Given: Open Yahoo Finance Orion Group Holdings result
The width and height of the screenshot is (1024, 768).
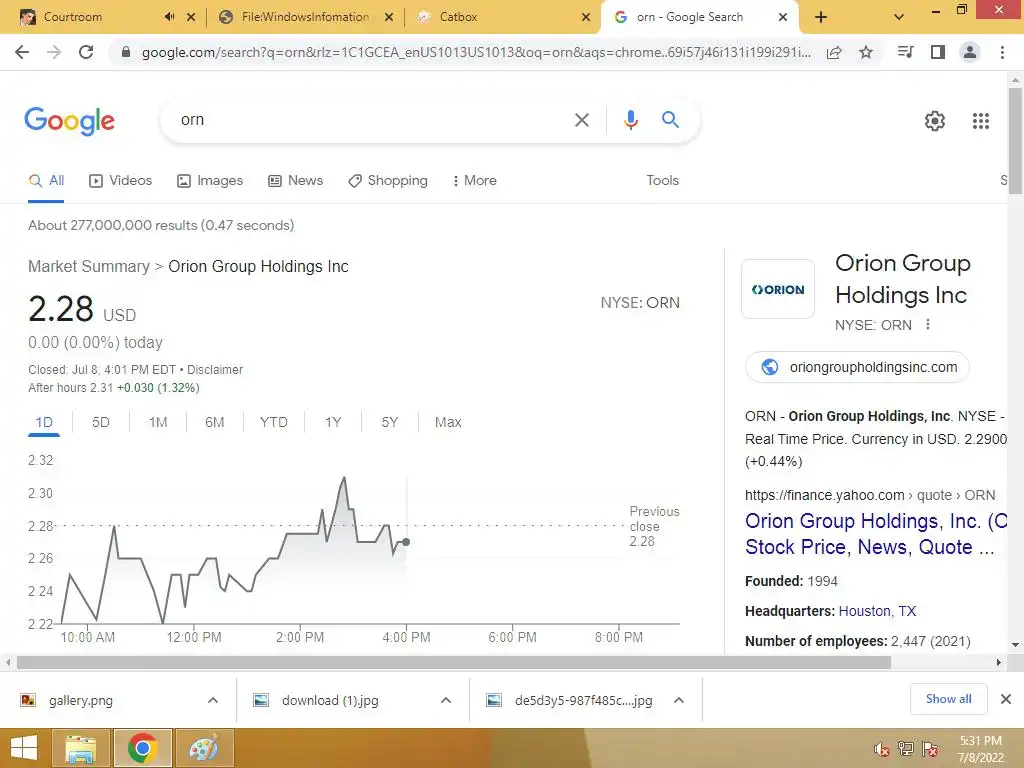Looking at the screenshot, I should coord(875,534).
